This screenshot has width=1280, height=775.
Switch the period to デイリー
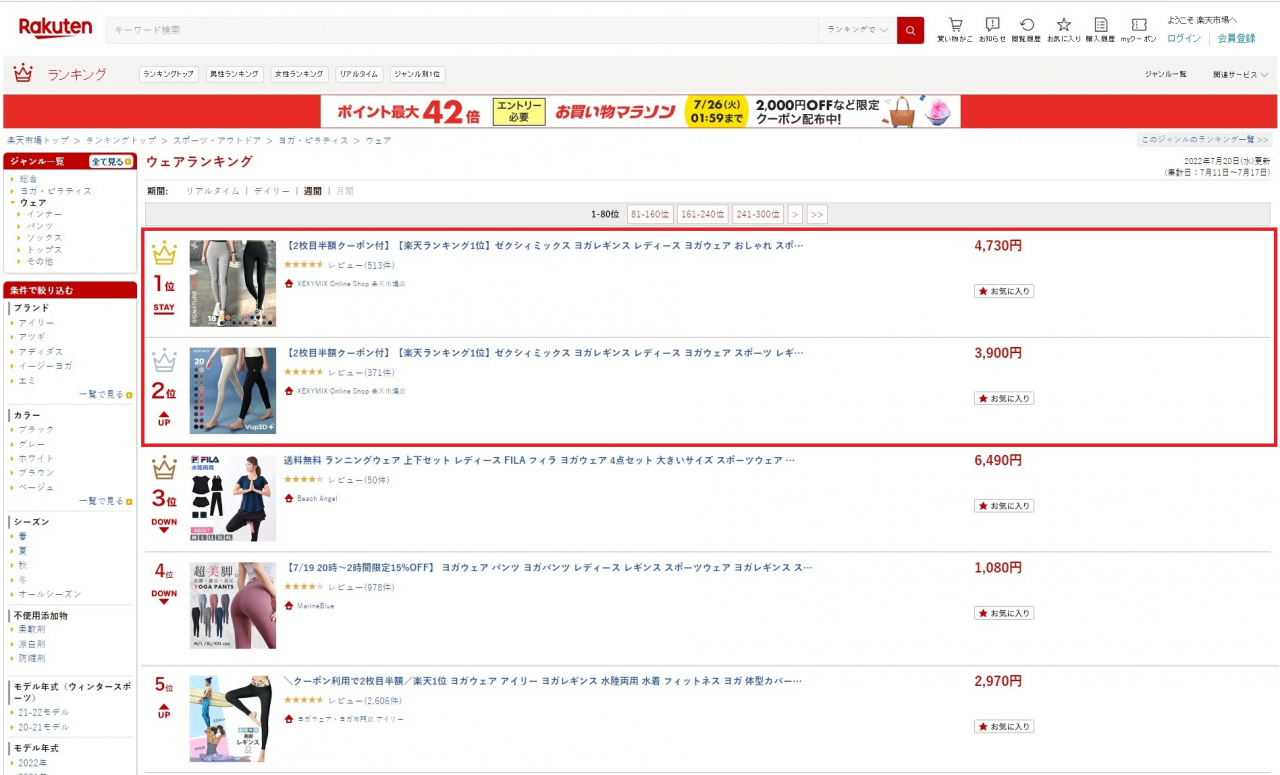tap(272, 191)
